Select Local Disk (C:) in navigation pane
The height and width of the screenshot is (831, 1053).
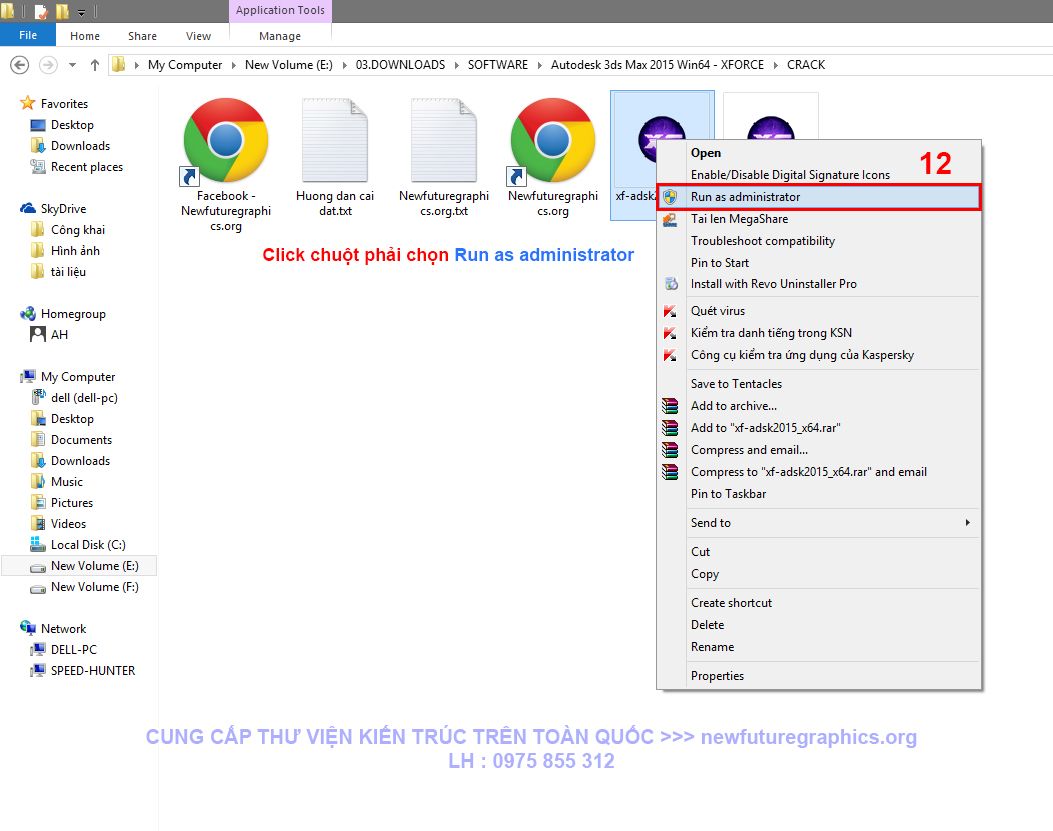[88, 545]
